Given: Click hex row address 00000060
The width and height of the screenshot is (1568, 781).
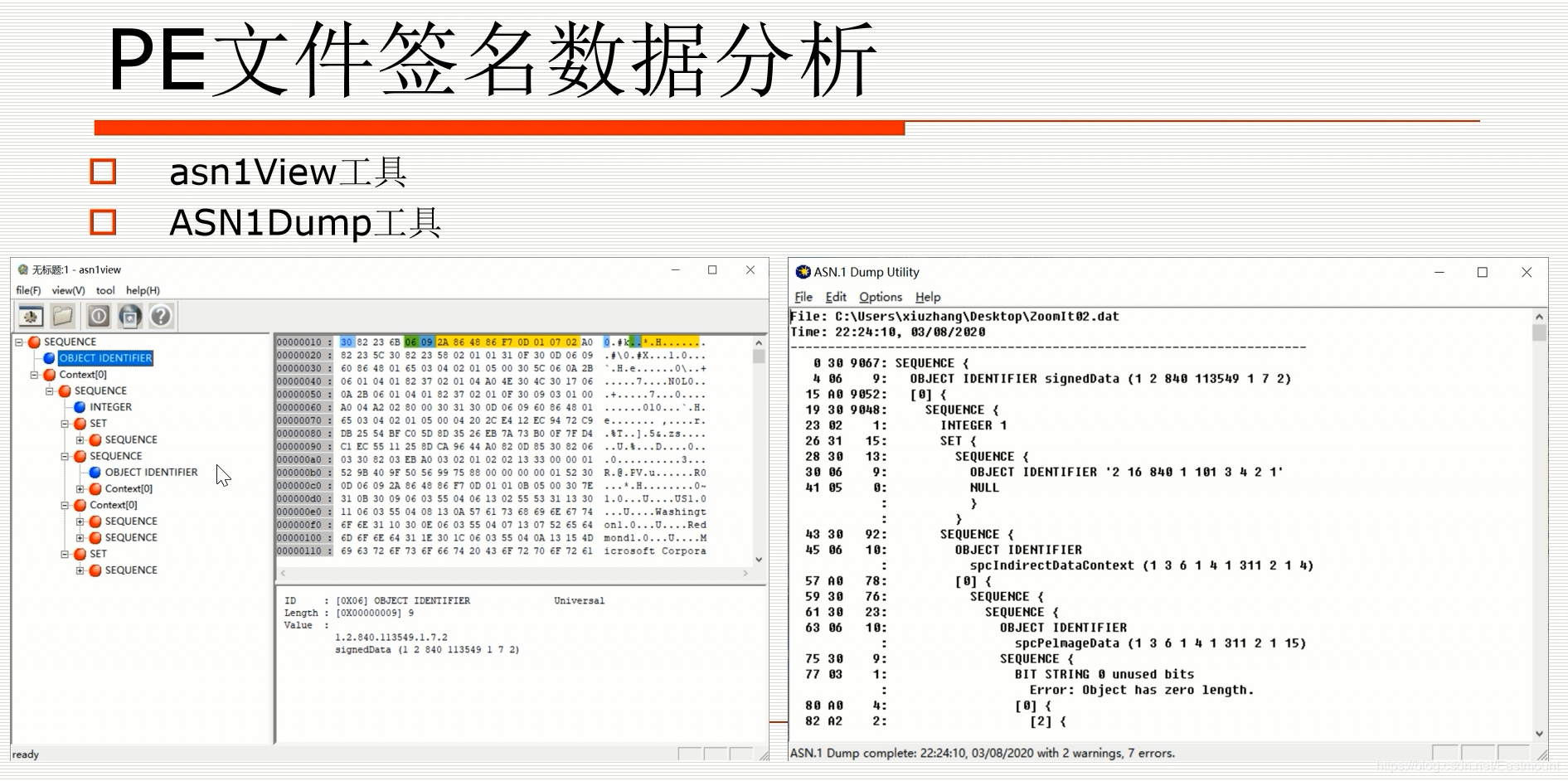Looking at the screenshot, I should pyautogui.click(x=299, y=408).
